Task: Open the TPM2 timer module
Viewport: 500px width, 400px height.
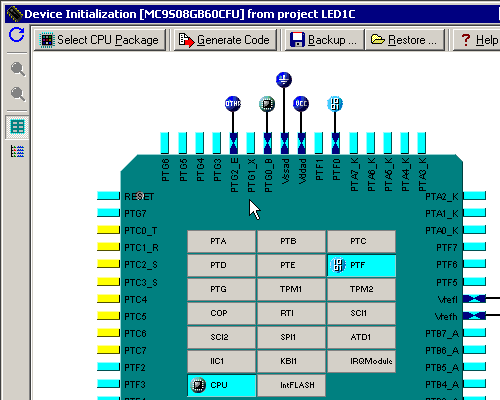Action: click(x=361, y=289)
